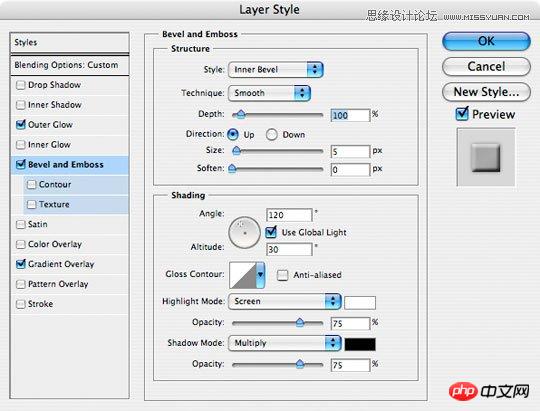
Task: Click the white highlight color swatch
Action: tap(360, 302)
